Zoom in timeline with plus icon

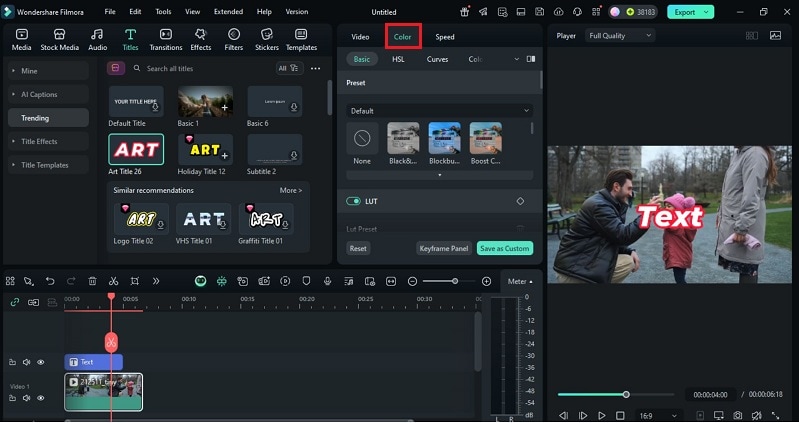coord(487,281)
